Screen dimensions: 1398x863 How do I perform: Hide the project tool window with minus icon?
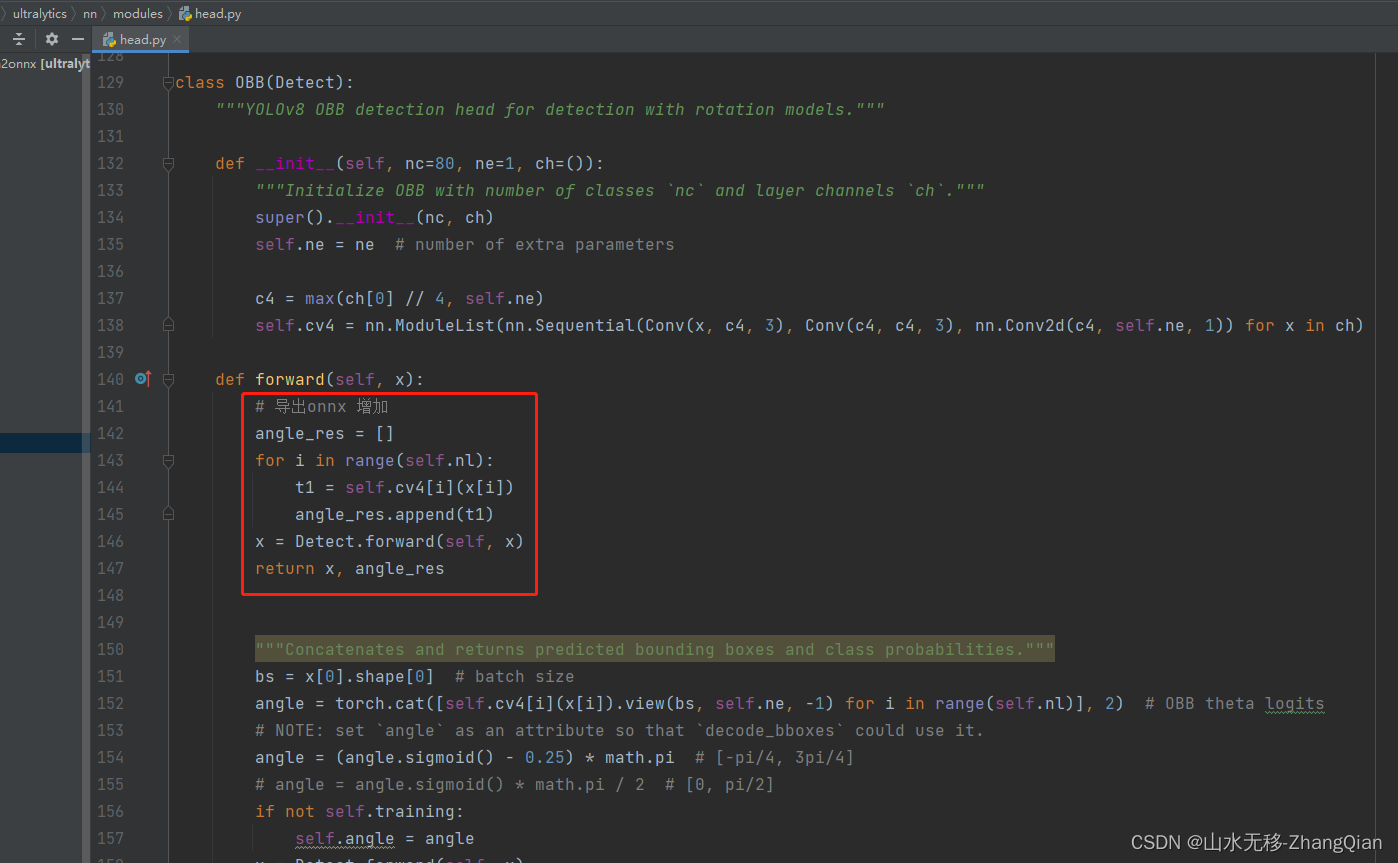coord(78,39)
